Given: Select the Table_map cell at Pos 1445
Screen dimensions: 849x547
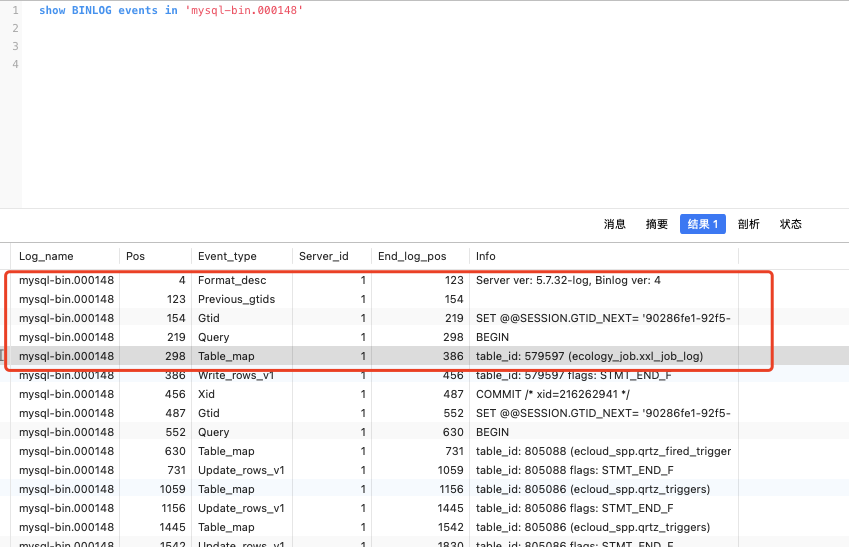Looking at the screenshot, I should pyautogui.click(x=226, y=527).
